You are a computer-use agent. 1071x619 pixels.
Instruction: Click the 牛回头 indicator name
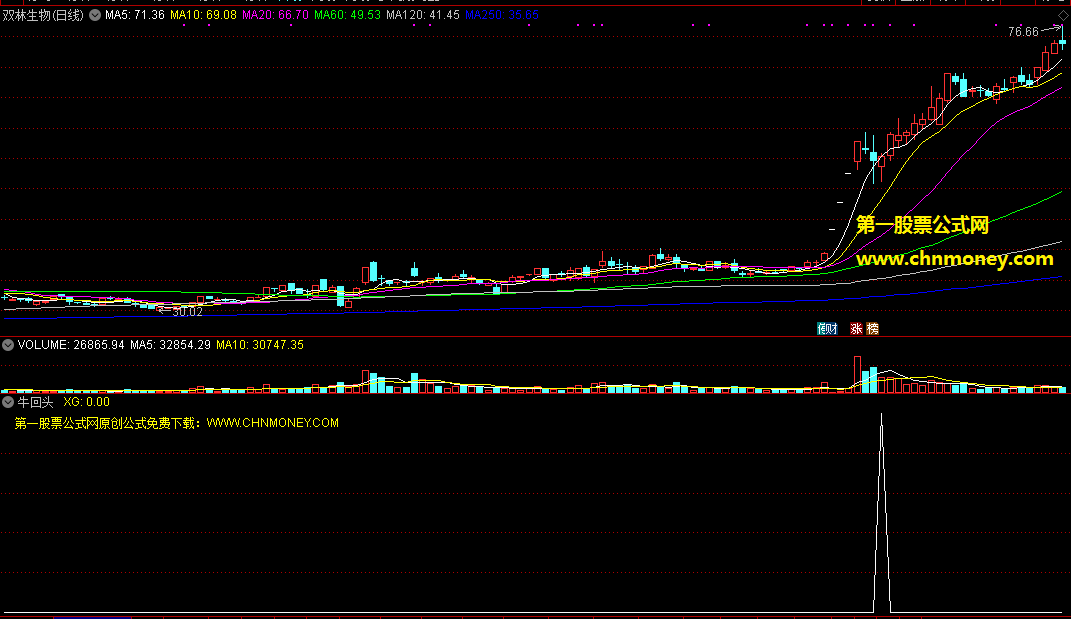coord(36,402)
